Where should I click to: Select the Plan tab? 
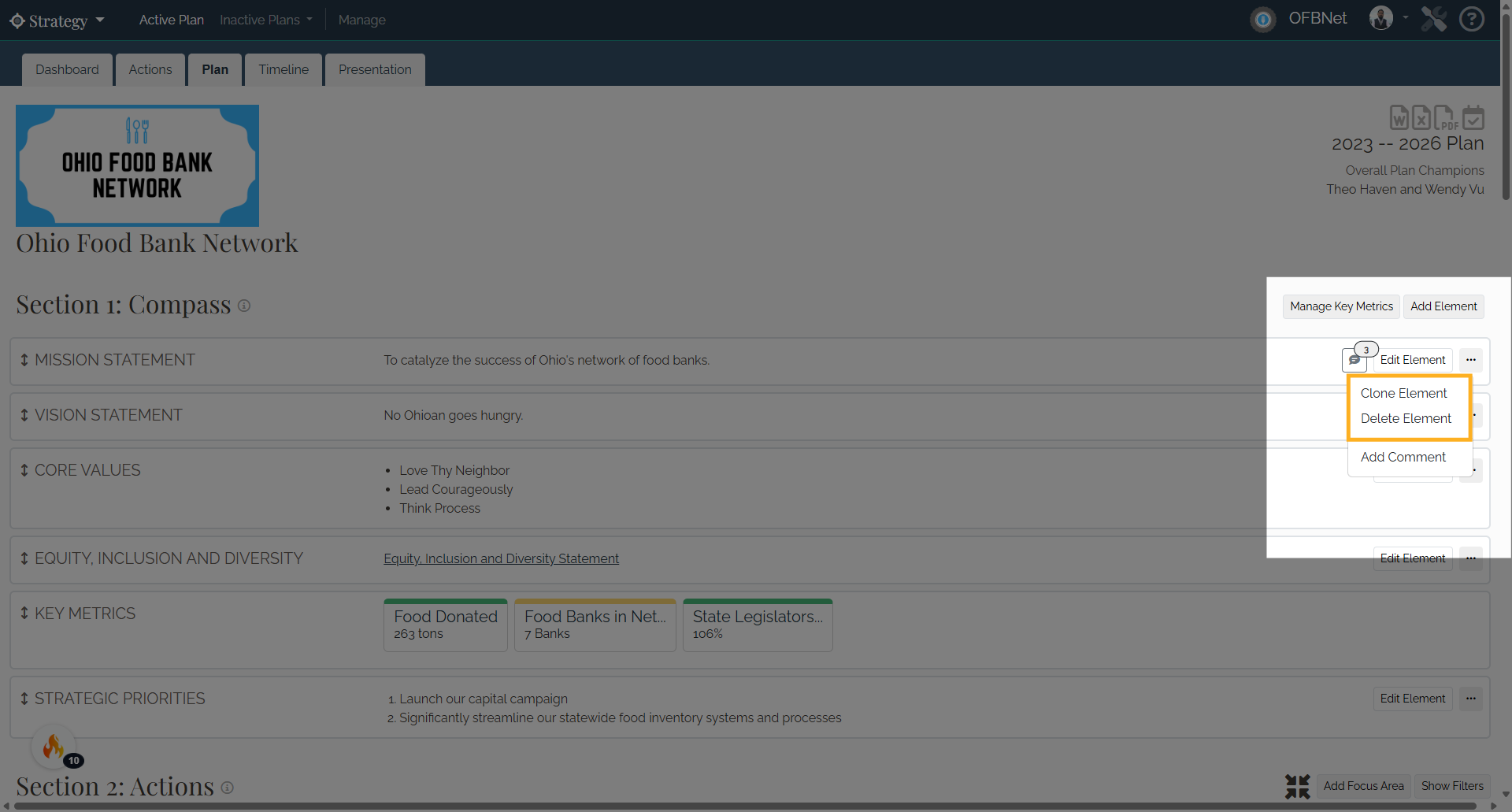pyautogui.click(x=215, y=69)
